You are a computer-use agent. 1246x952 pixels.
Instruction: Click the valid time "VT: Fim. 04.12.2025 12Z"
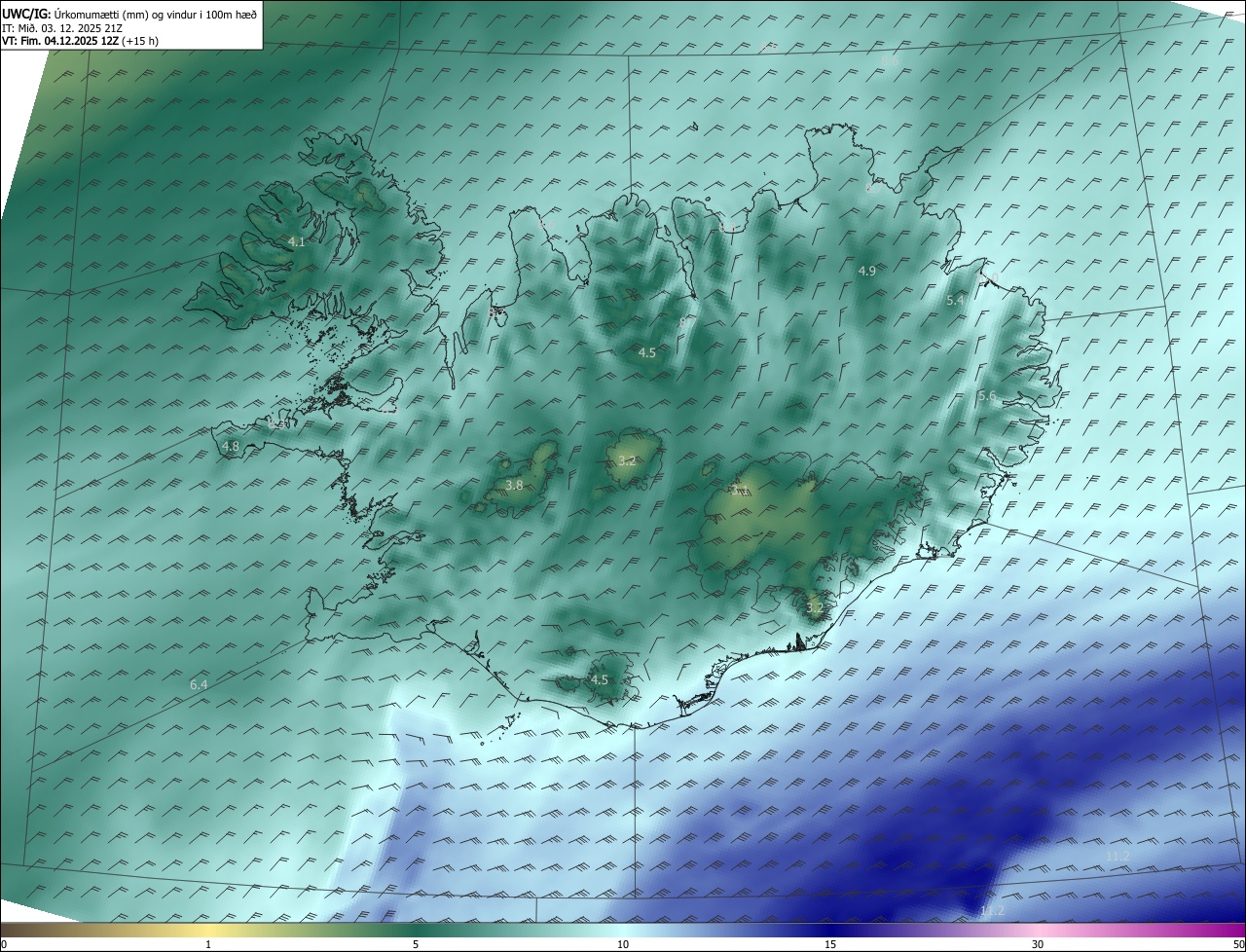coord(60,41)
